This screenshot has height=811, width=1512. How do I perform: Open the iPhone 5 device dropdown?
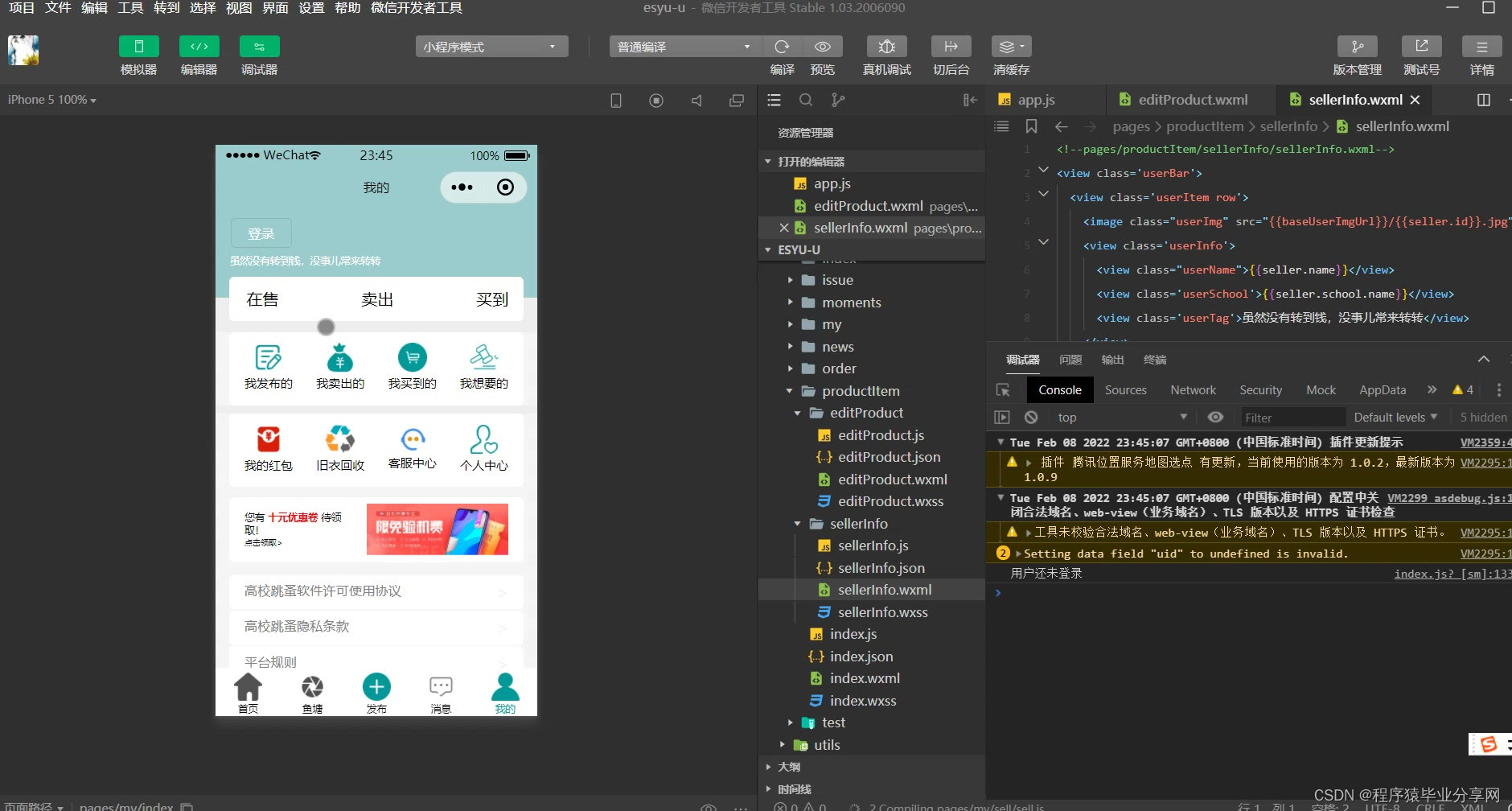tap(52, 100)
